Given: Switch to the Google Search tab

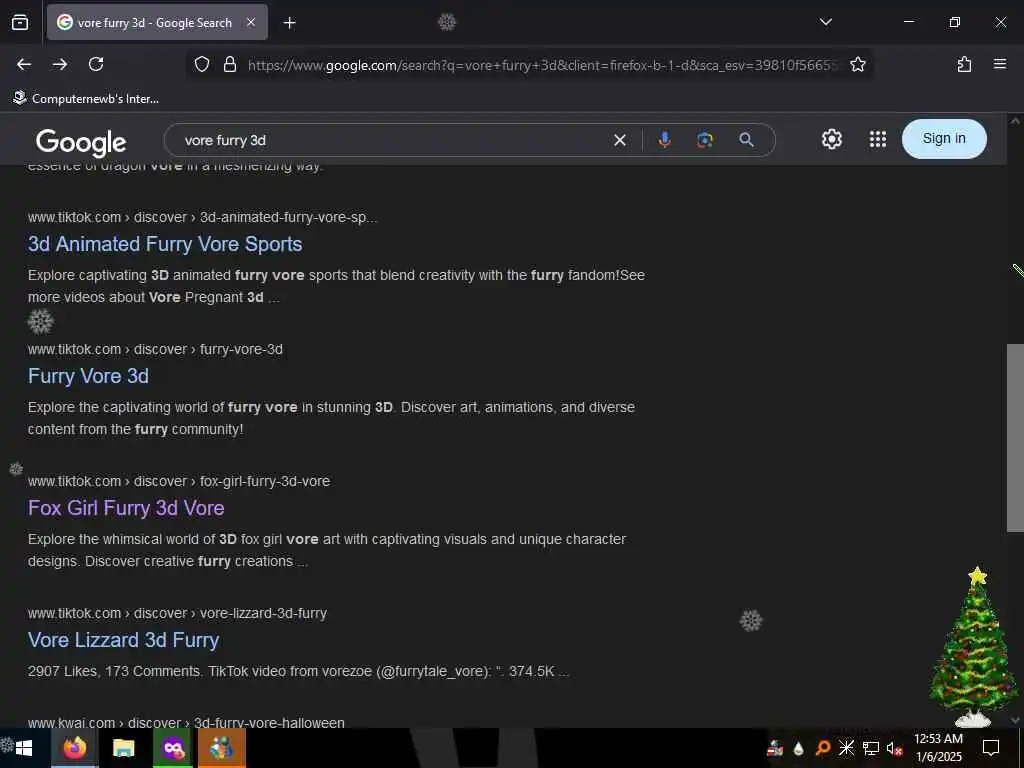Looking at the screenshot, I should [157, 23].
